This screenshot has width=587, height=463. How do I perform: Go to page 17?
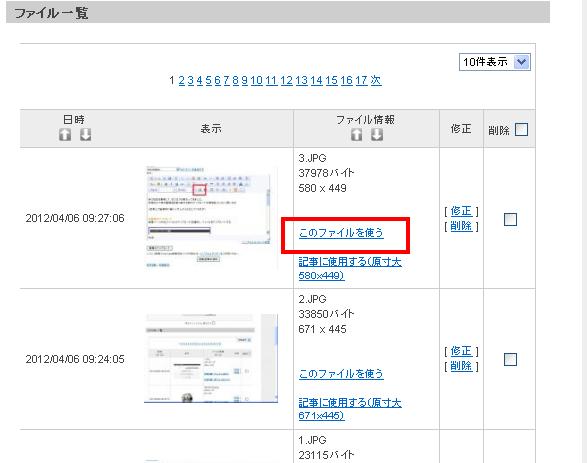pos(361,80)
